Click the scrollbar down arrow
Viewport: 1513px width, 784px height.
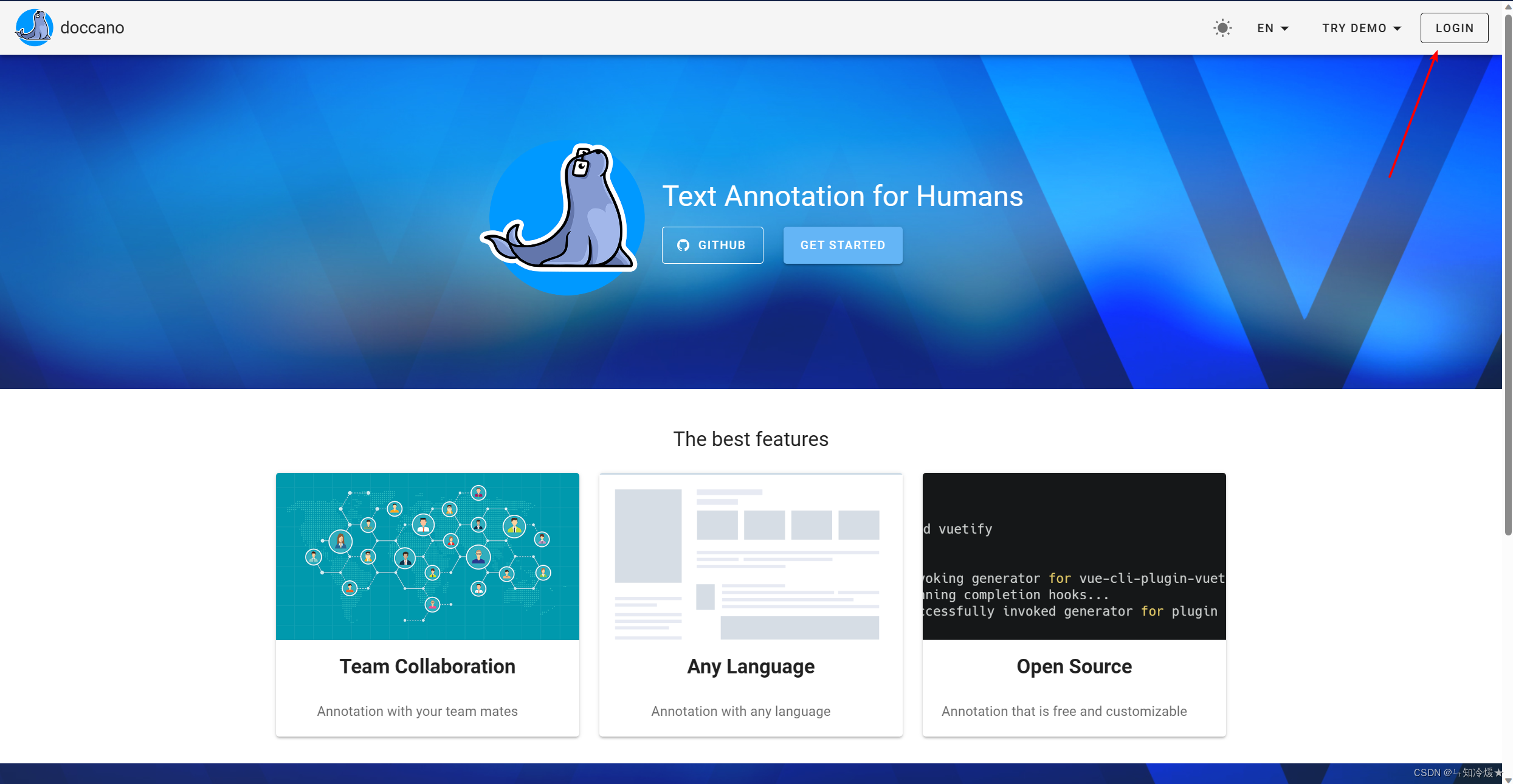[x=1508, y=780]
